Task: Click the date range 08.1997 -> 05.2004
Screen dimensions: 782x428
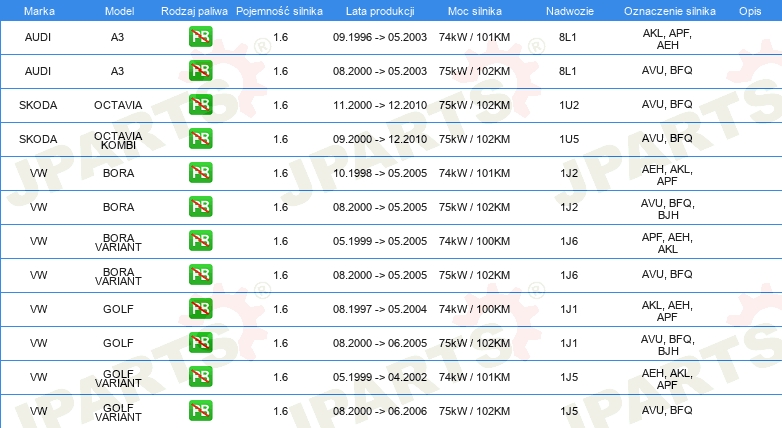Action: coord(380,309)
